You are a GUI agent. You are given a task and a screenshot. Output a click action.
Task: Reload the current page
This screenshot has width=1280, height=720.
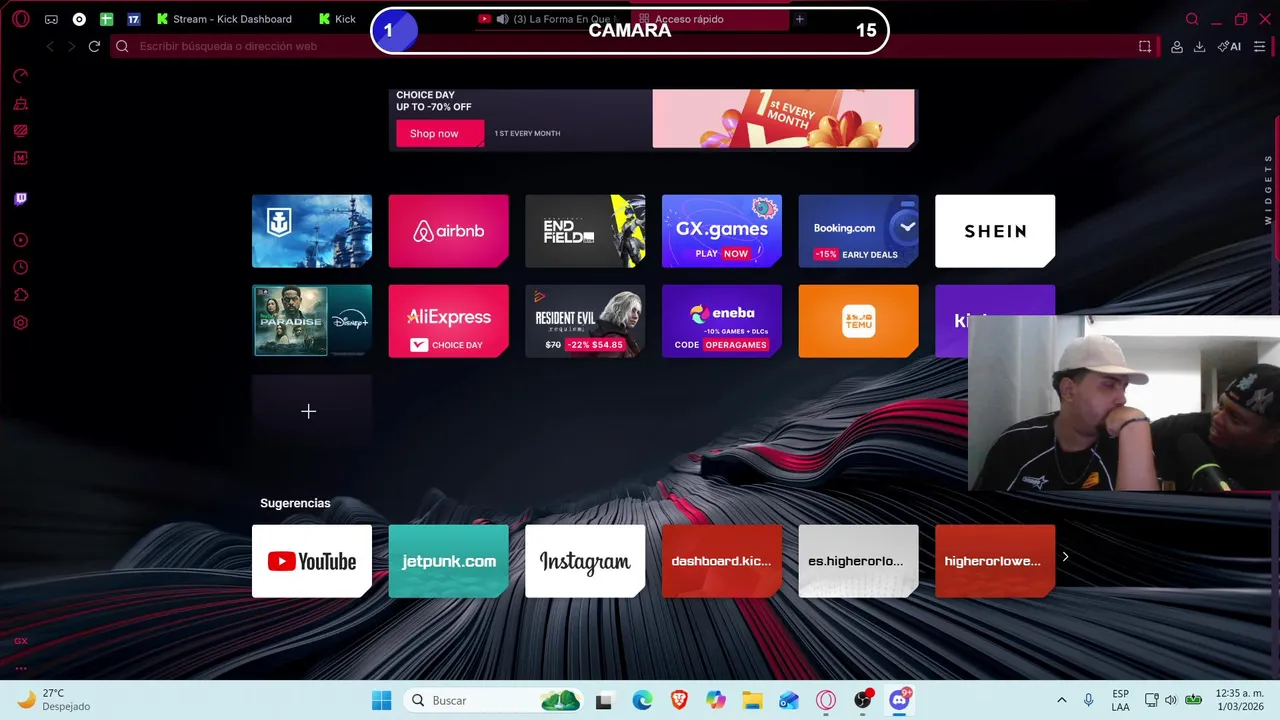(94, 46)
